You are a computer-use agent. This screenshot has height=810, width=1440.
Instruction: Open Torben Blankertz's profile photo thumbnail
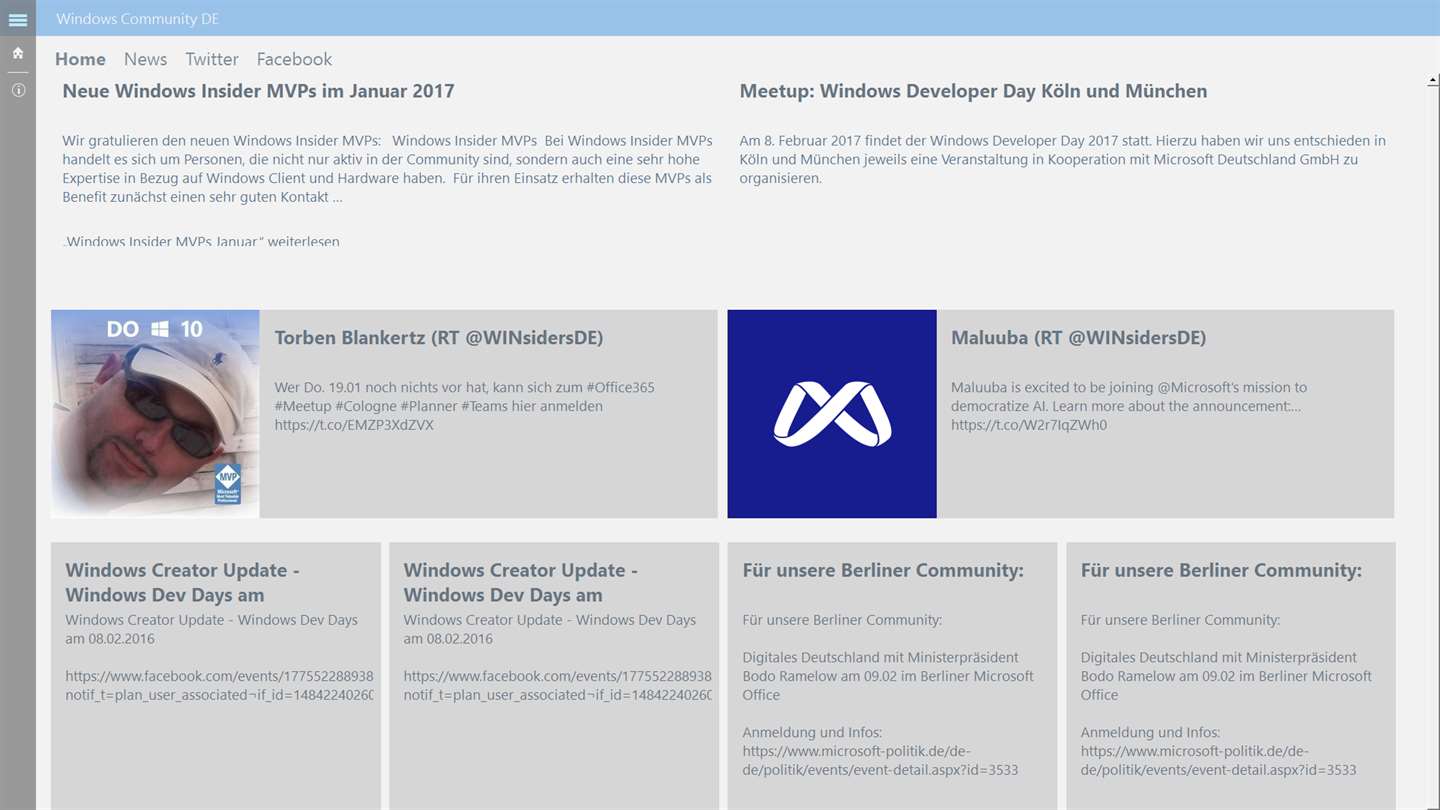pyautogui.click(x=155, y=414)
